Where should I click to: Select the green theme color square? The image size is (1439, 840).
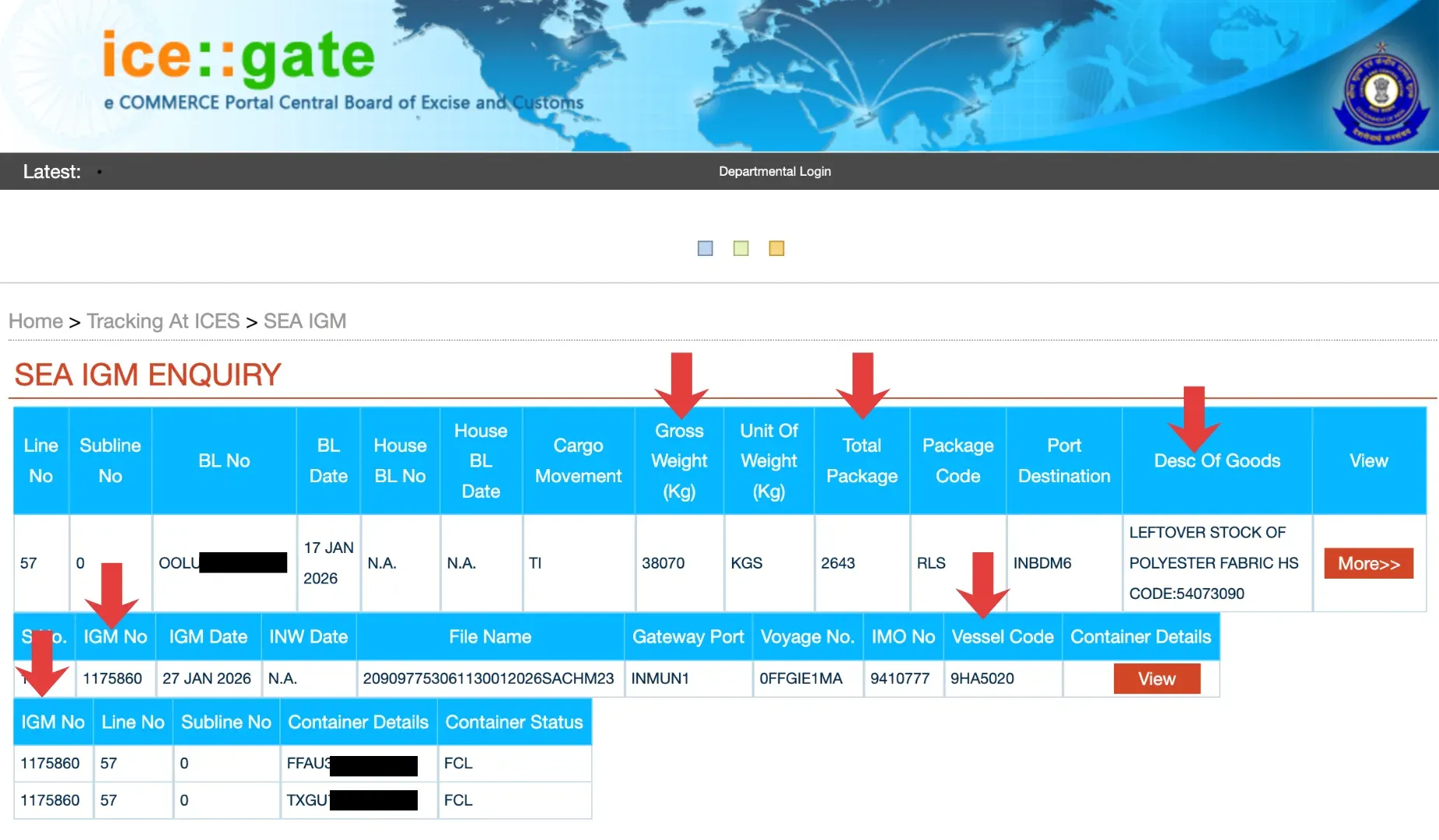pyautogui.click(x=741, y=248)
